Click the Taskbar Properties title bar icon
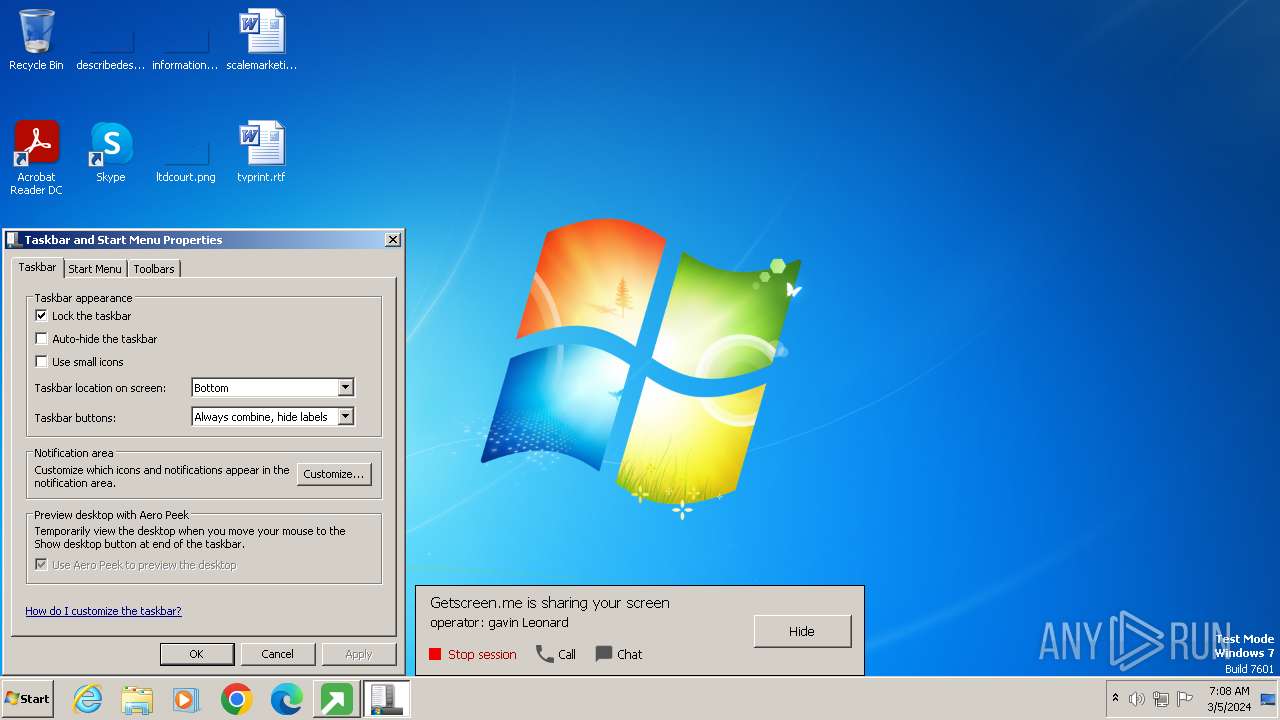1280x720 pixels. tap(14, 240)
